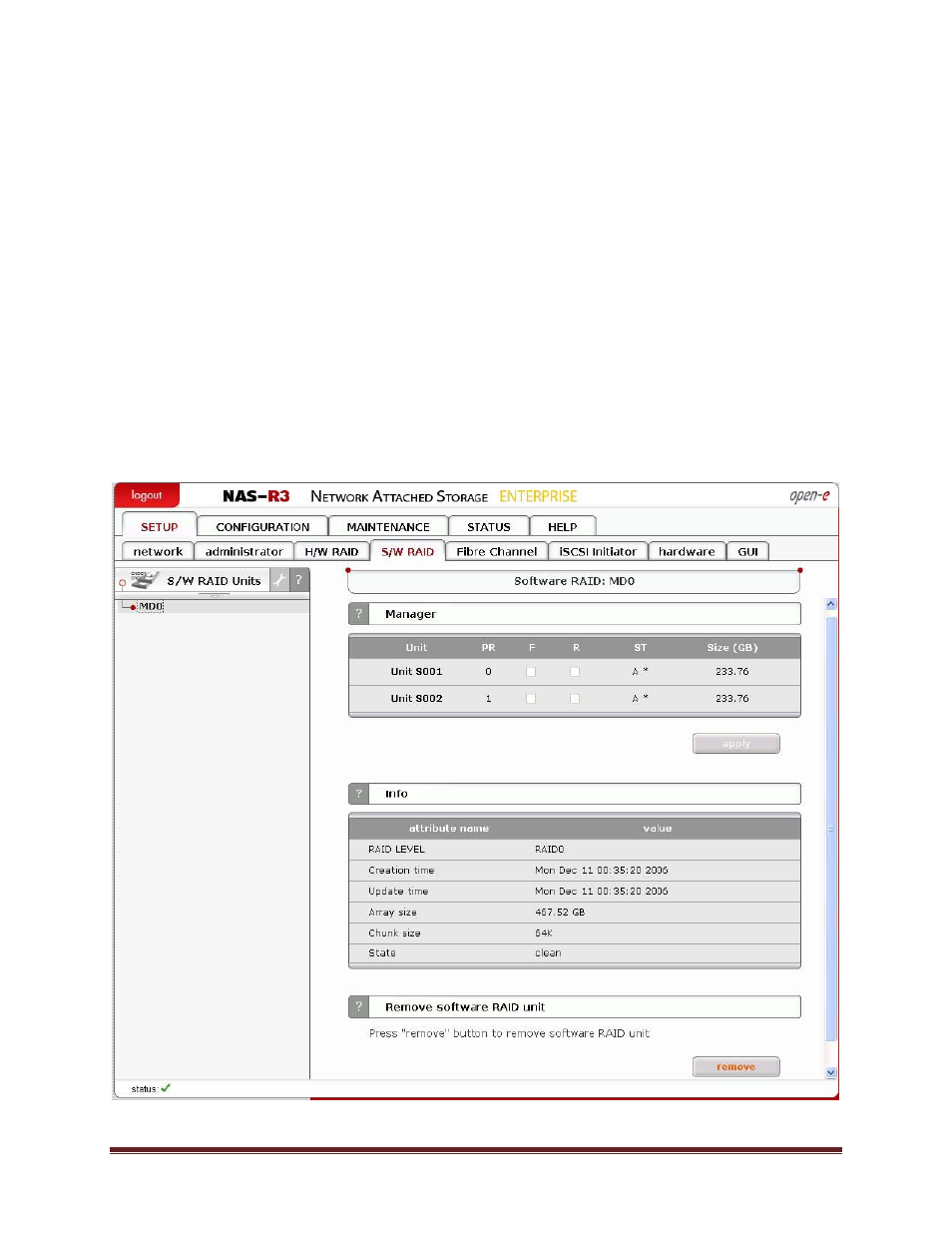952x1233 pixels.
Task: Select the S/W RAID sub-tab
Action: tap(408, 551)
